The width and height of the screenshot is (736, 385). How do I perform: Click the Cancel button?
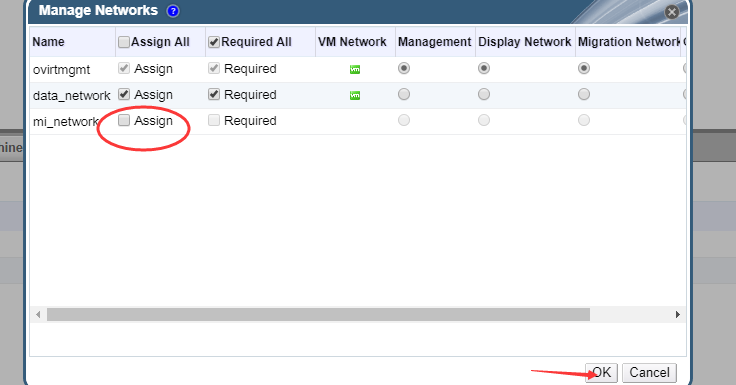pyautogui.click(x=649, y=373)
